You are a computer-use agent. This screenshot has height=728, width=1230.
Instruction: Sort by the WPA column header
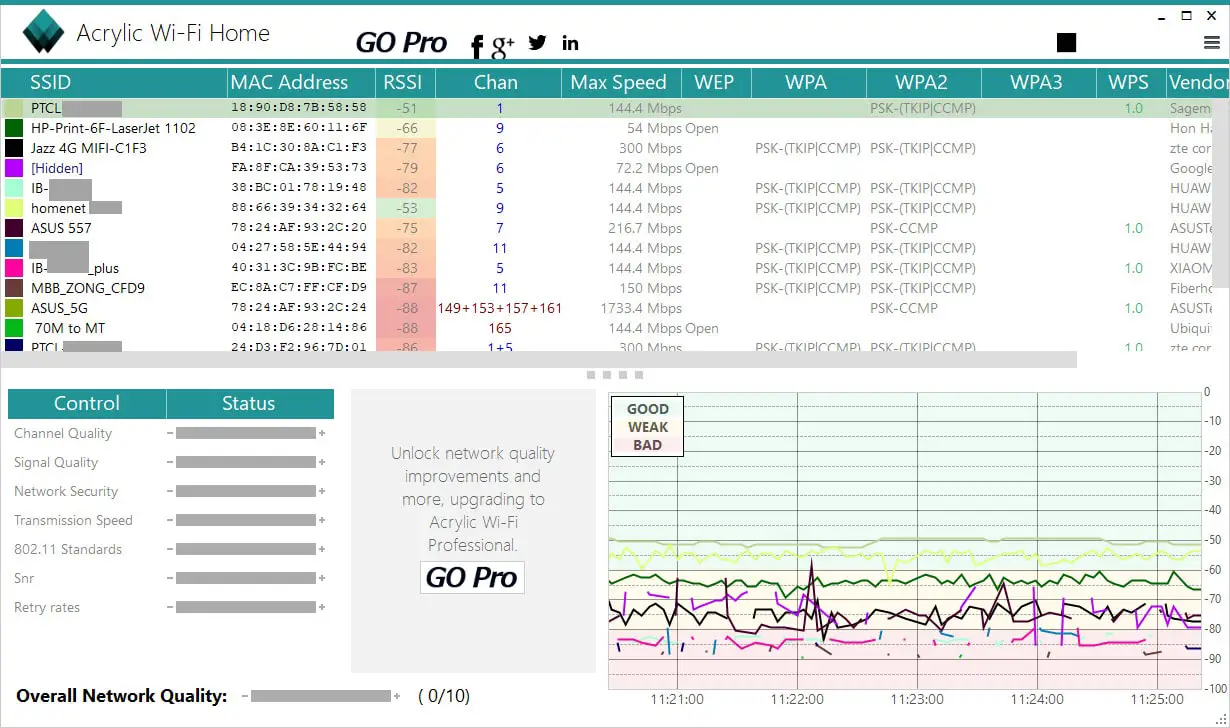[808, 82]
